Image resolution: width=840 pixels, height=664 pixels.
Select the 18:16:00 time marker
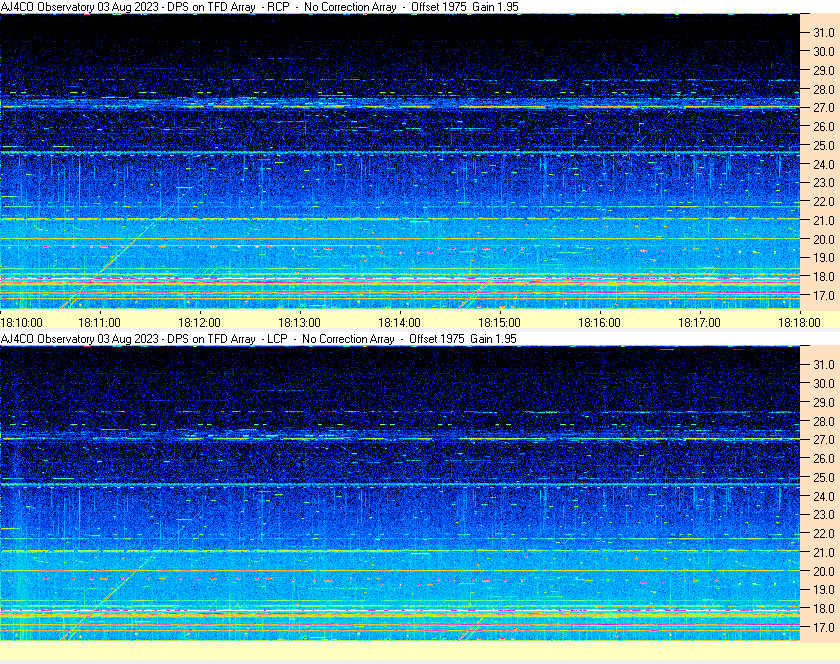click(x=599, y=323)
